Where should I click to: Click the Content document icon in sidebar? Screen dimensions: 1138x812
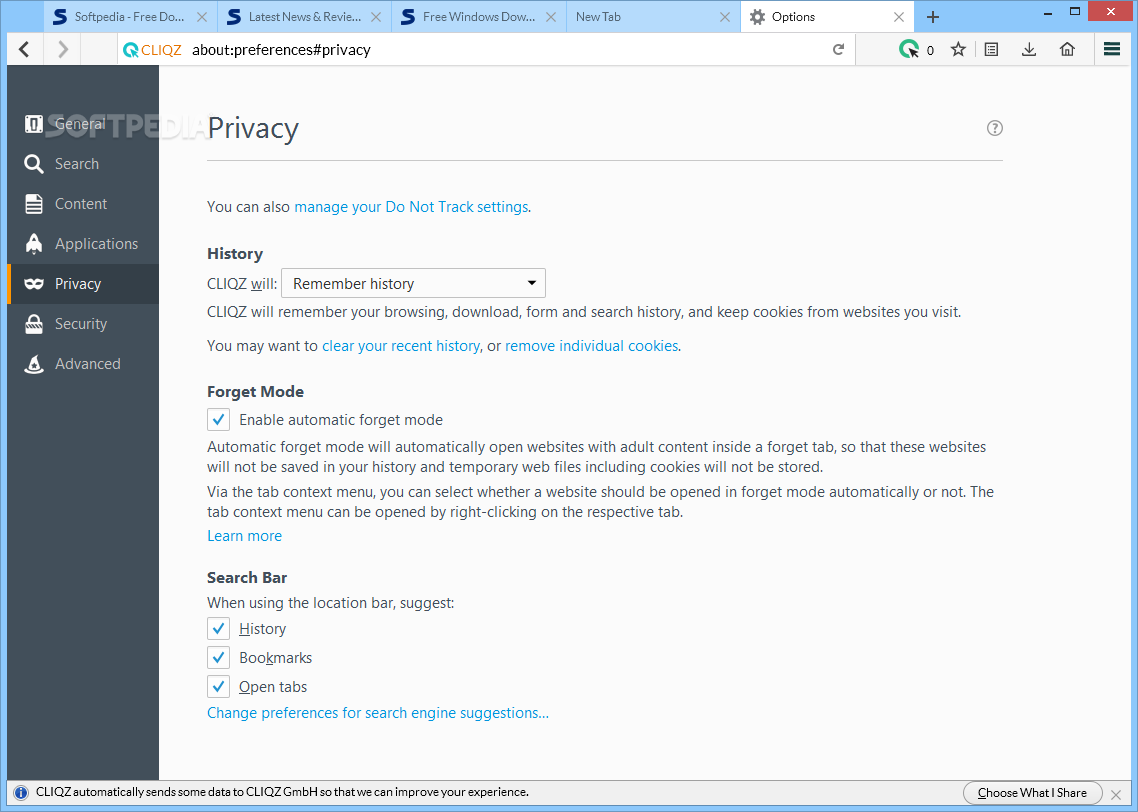click(x=33, y=204)
